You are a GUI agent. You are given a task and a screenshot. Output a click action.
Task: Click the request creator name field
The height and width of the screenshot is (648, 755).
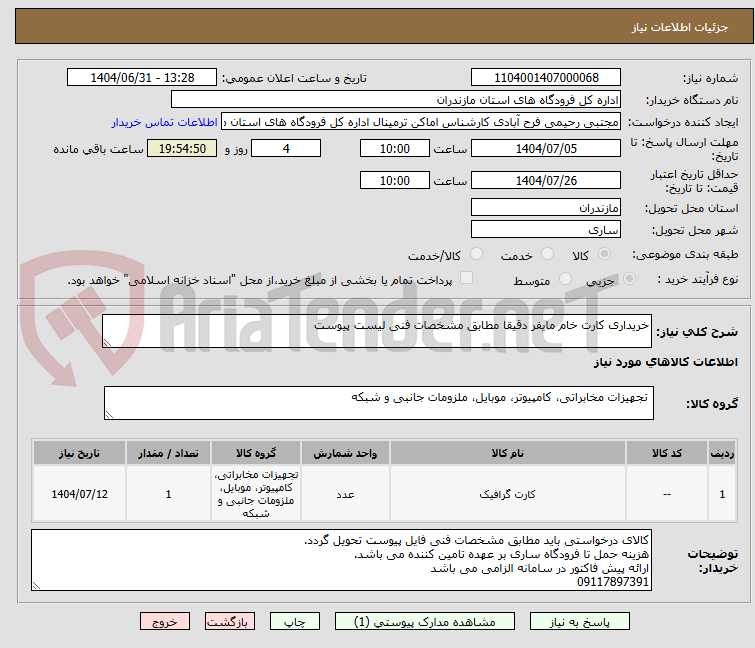pyautogui.click(x=421, y=122)
